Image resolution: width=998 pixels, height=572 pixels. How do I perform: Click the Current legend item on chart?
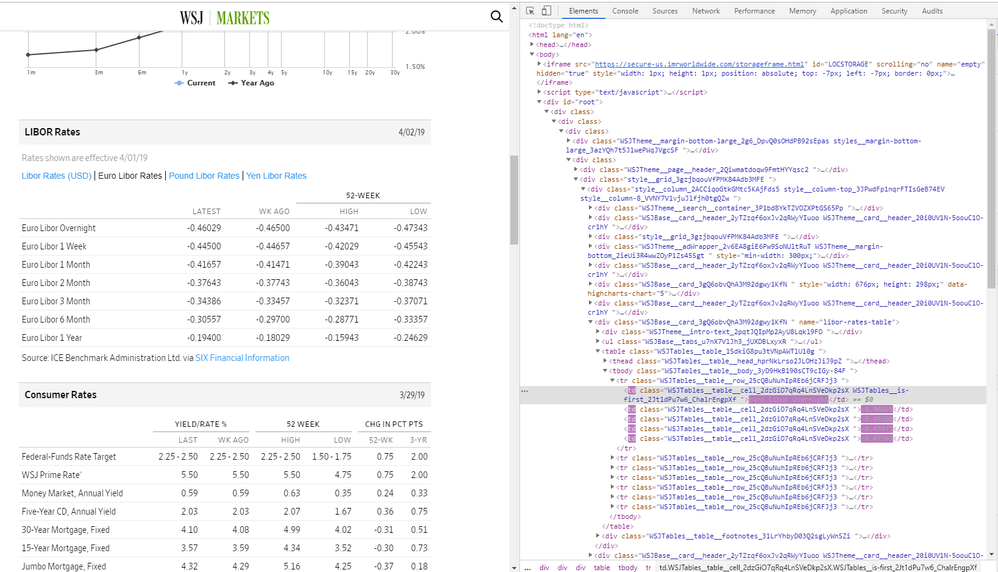(x=195, y=83)
